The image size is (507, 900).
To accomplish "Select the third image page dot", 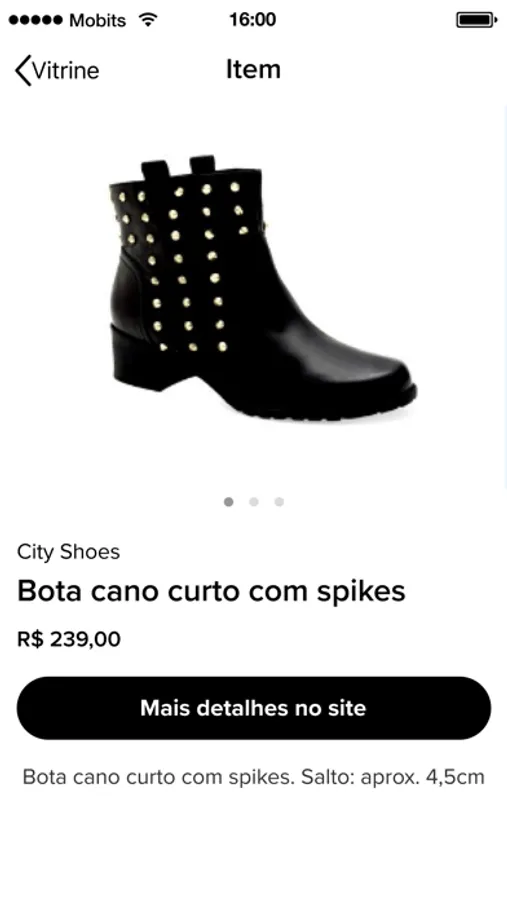I will [x=279, y=502].
